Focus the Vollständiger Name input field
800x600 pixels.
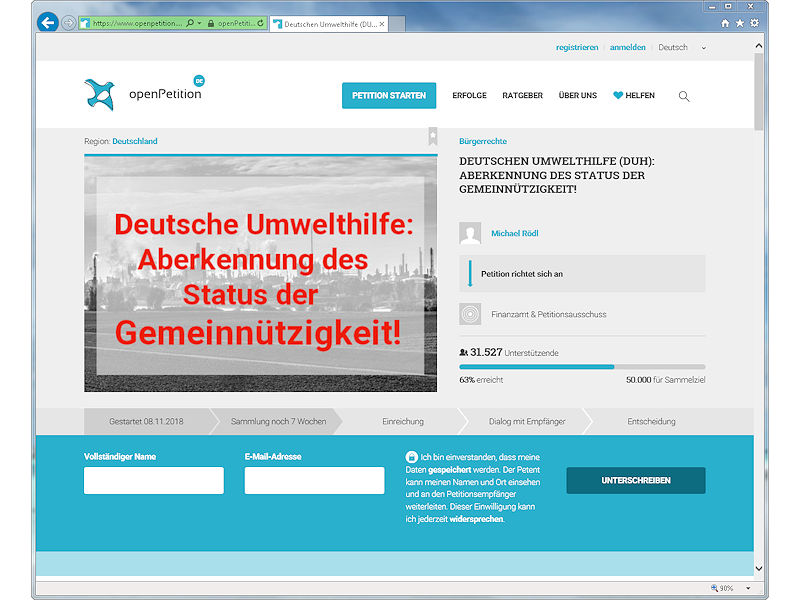[x=154, y=480]
